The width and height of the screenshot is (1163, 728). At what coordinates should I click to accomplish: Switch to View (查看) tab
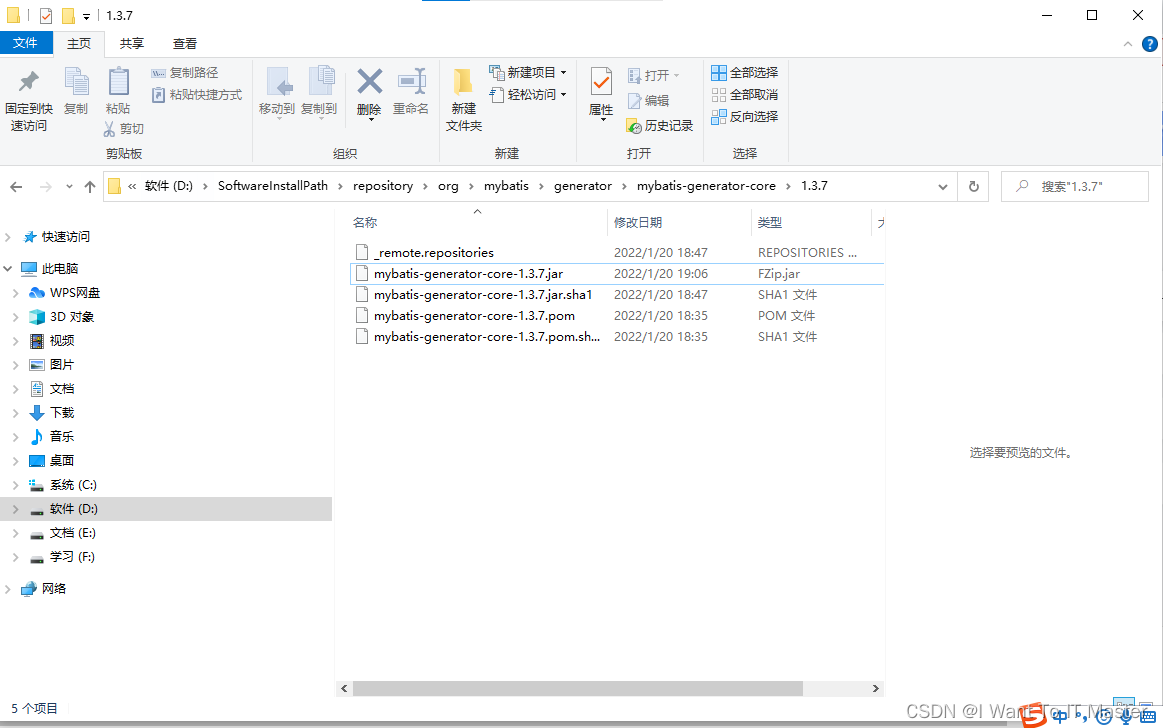[185, 44]
